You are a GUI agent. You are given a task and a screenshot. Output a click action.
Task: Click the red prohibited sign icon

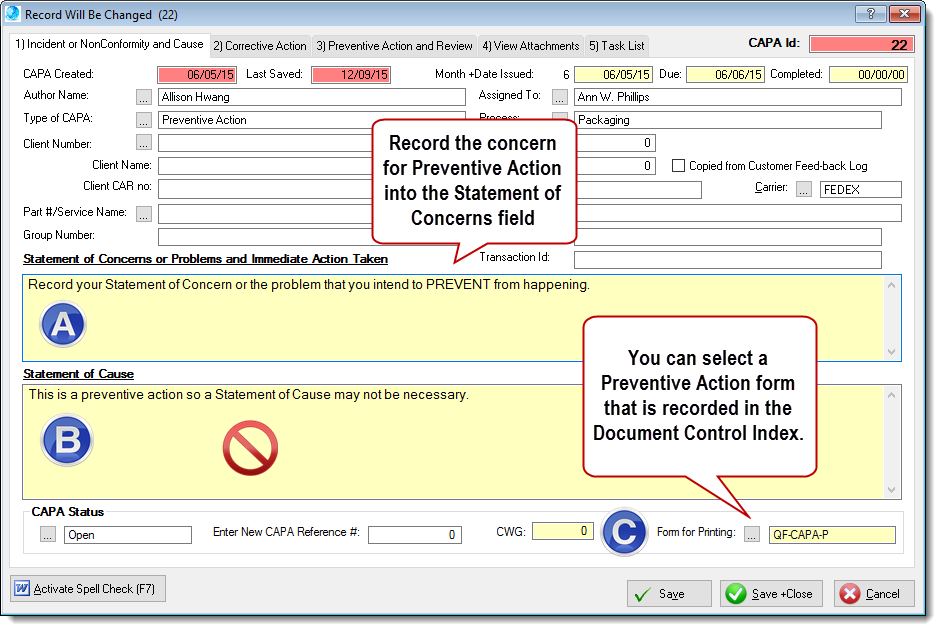(x=249, y=447)
